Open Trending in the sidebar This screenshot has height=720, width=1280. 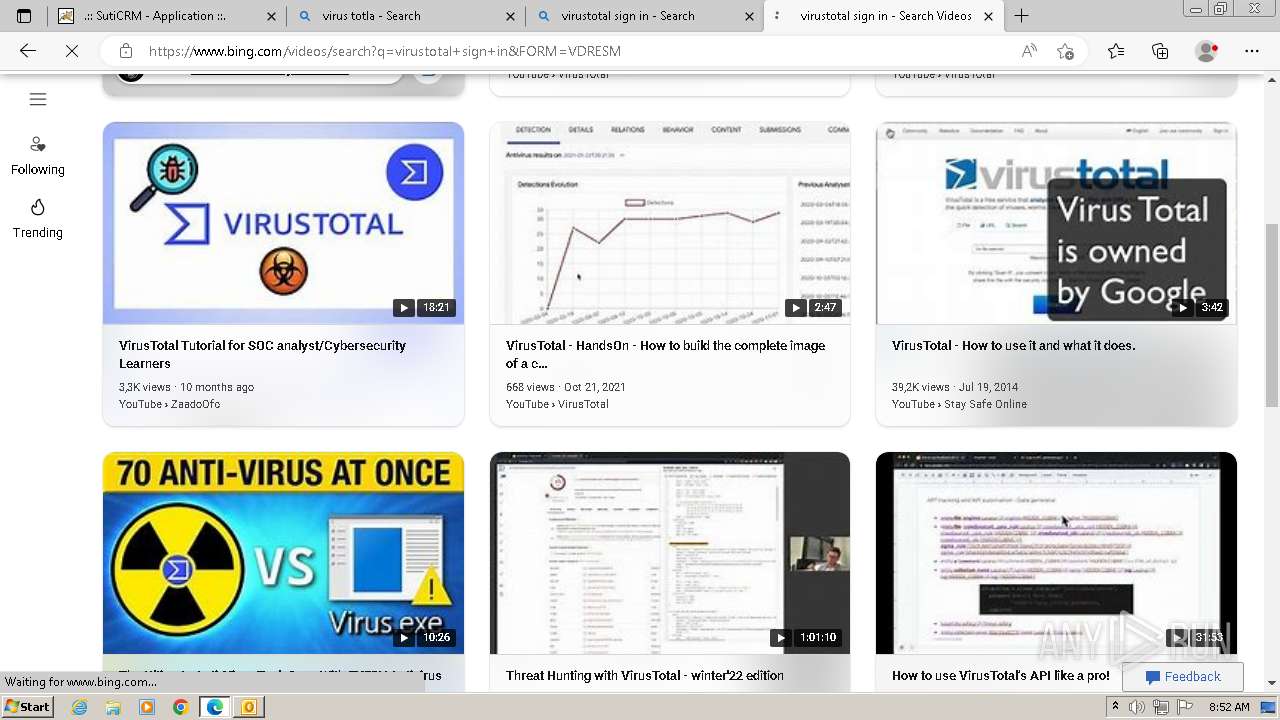(38, 219)
